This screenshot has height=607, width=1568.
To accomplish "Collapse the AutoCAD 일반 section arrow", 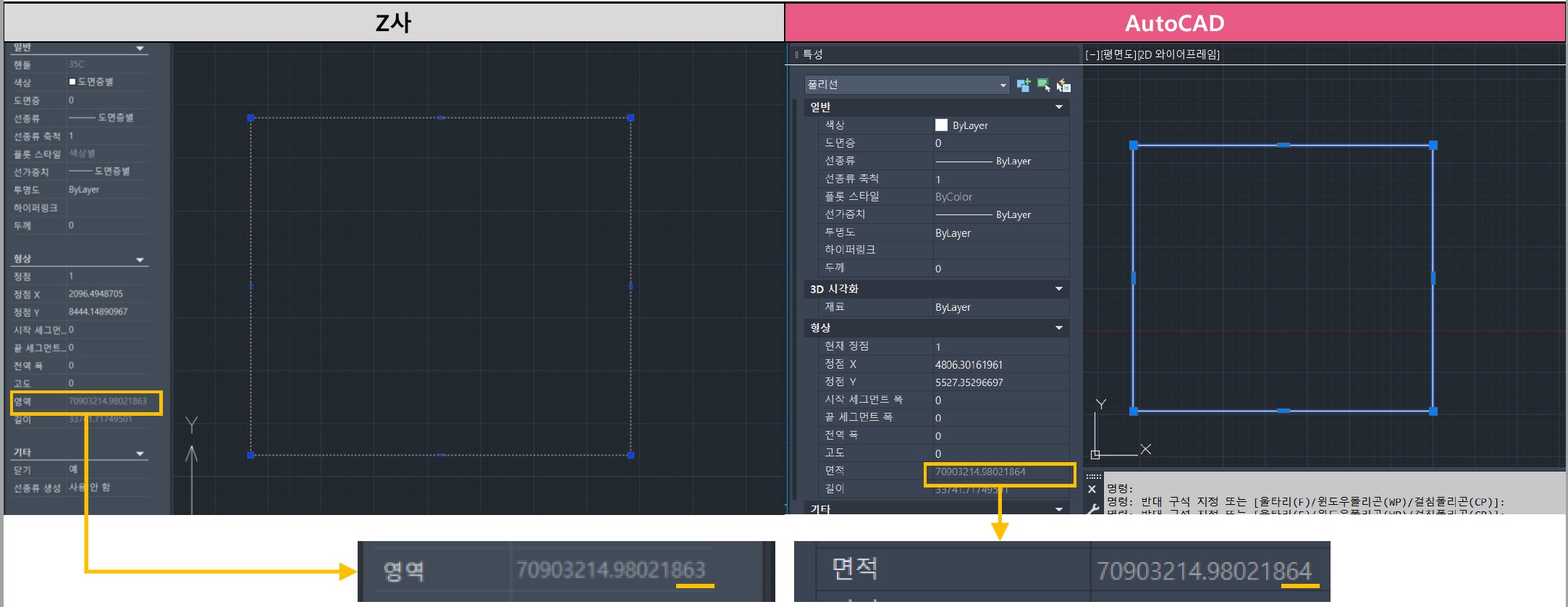I will pos(1059,107).
